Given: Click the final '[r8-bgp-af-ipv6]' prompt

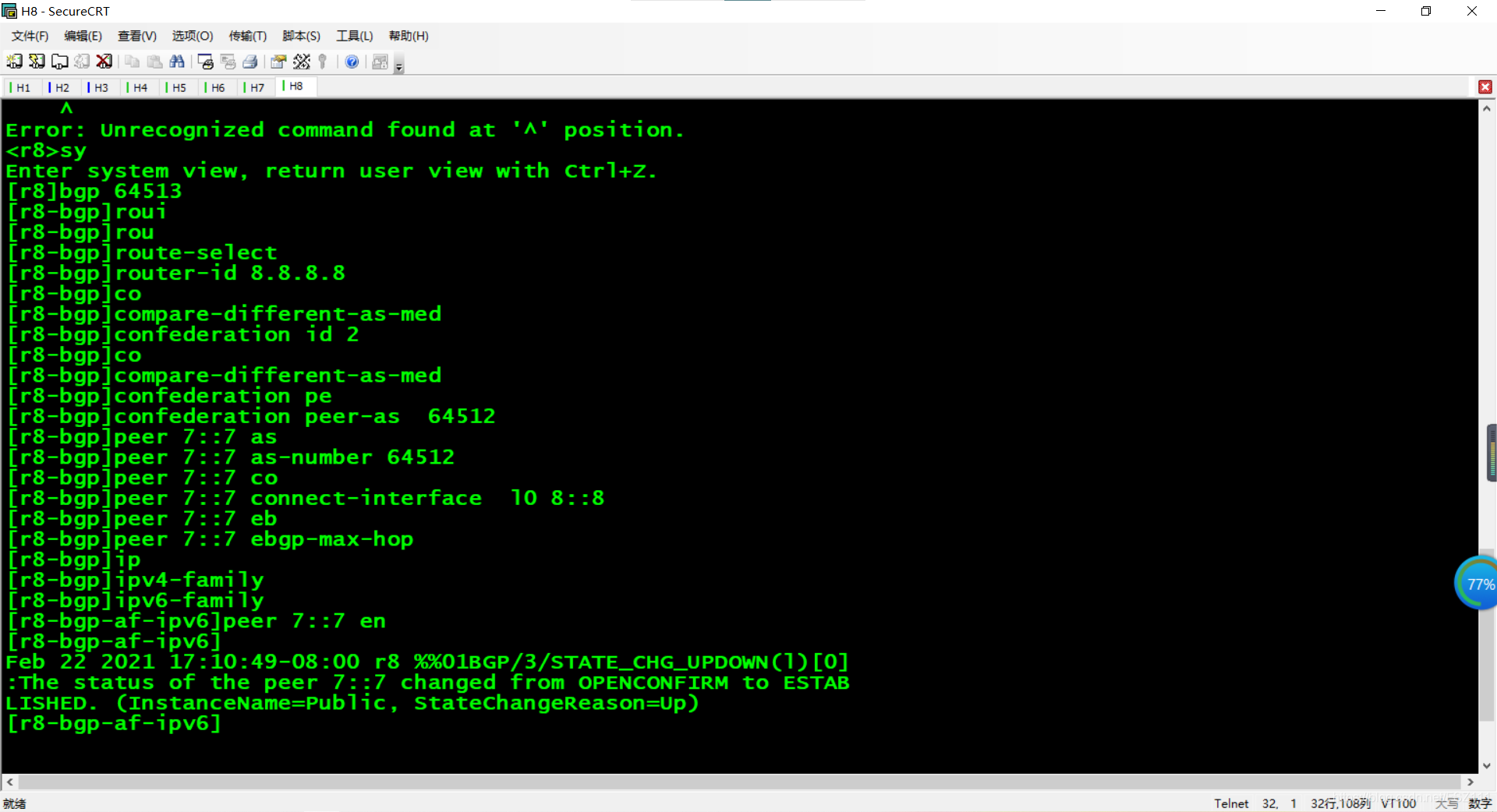Looking at the screenshot, I should [115, 724].
